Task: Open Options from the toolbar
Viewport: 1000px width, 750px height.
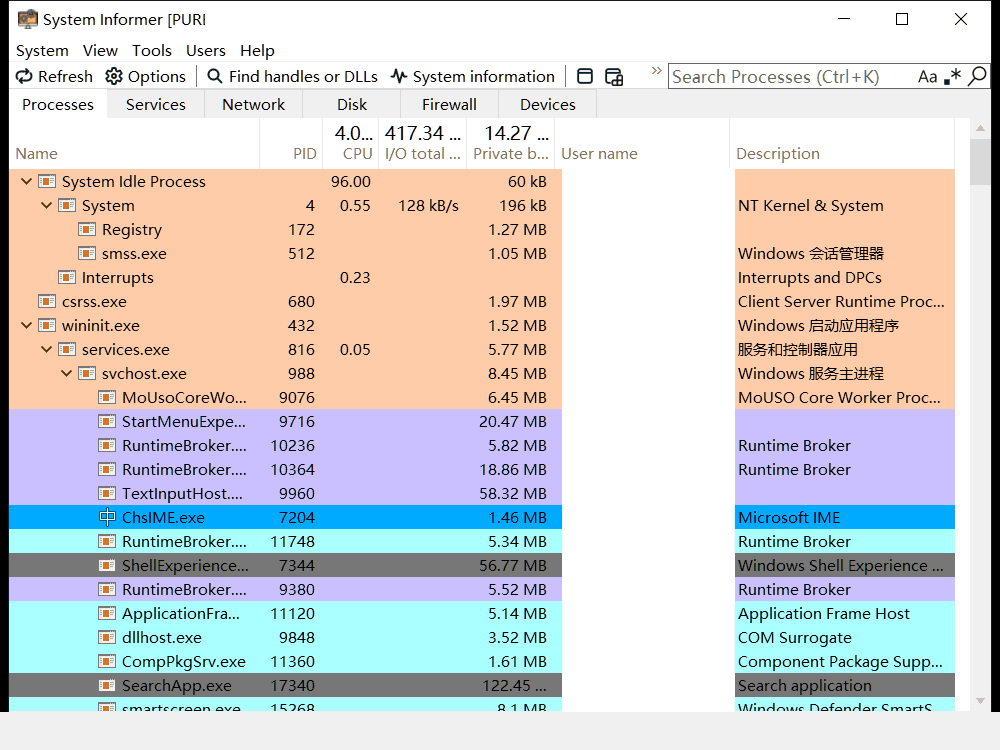Action: pyautogui.click(x=145, y=77)
